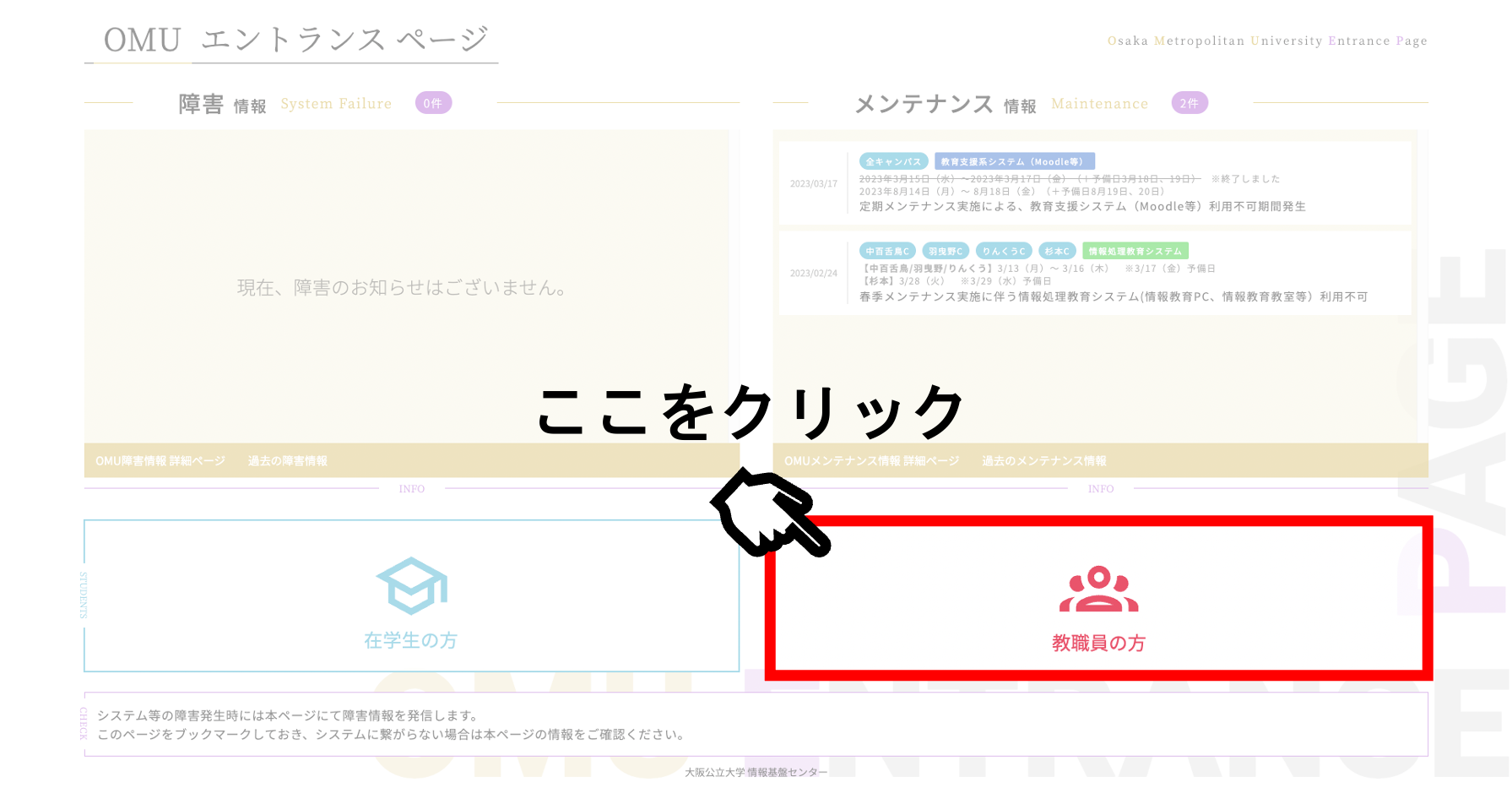Open 過去の障害情報 link

coord(288,461)
